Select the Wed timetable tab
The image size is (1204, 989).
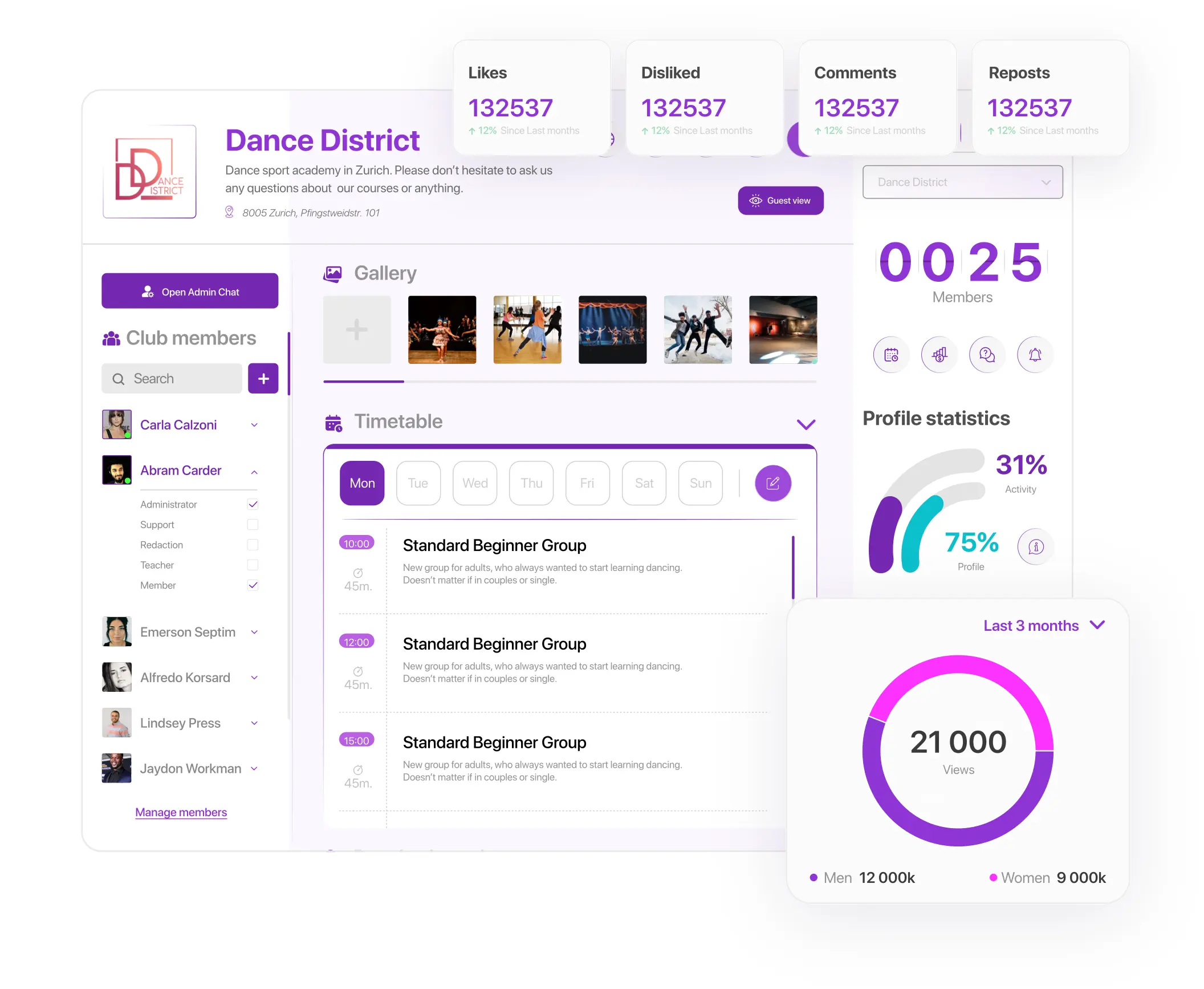click(x=474, y=483)
